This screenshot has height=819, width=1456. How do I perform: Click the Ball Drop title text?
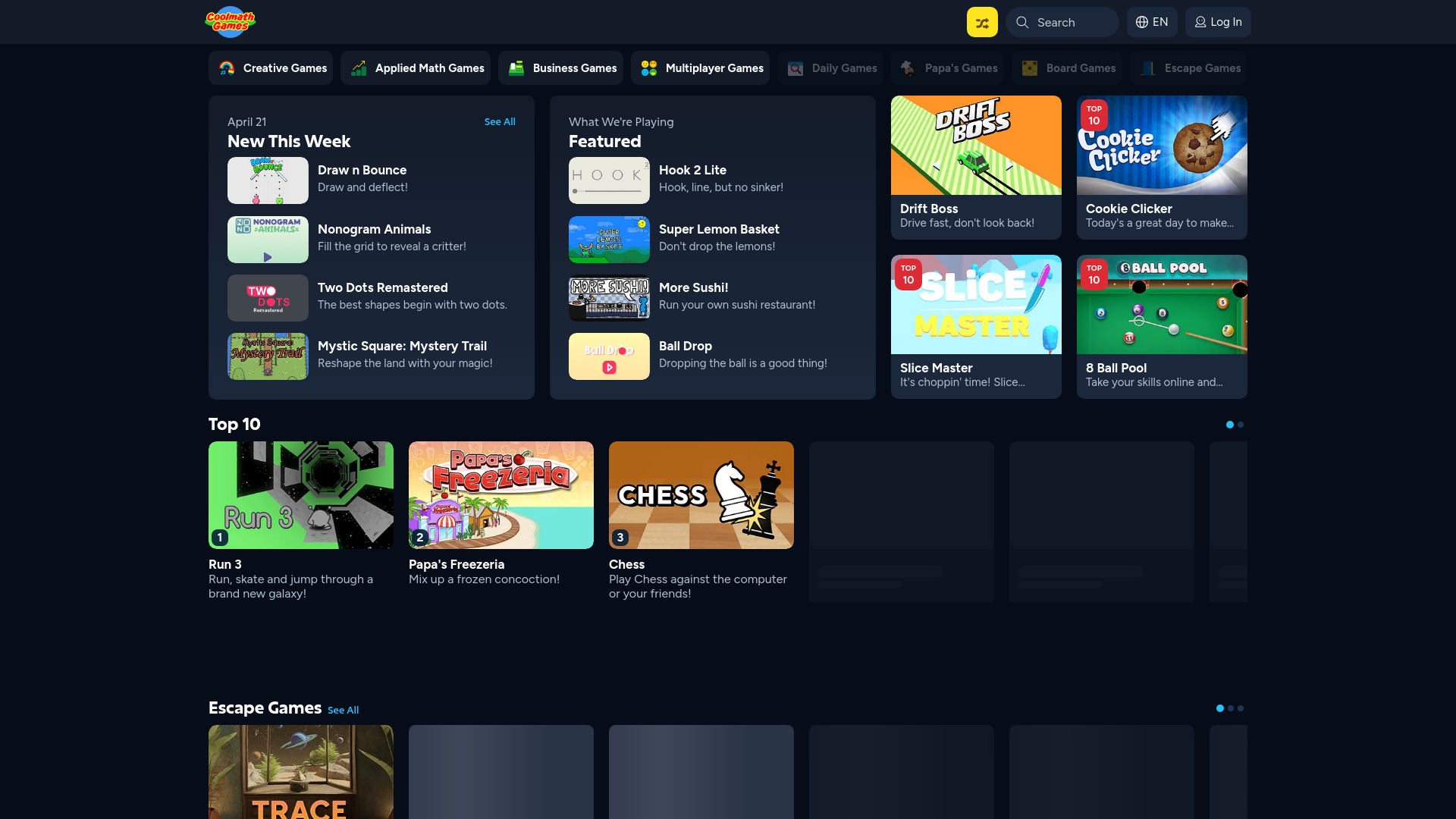point(686,346)
